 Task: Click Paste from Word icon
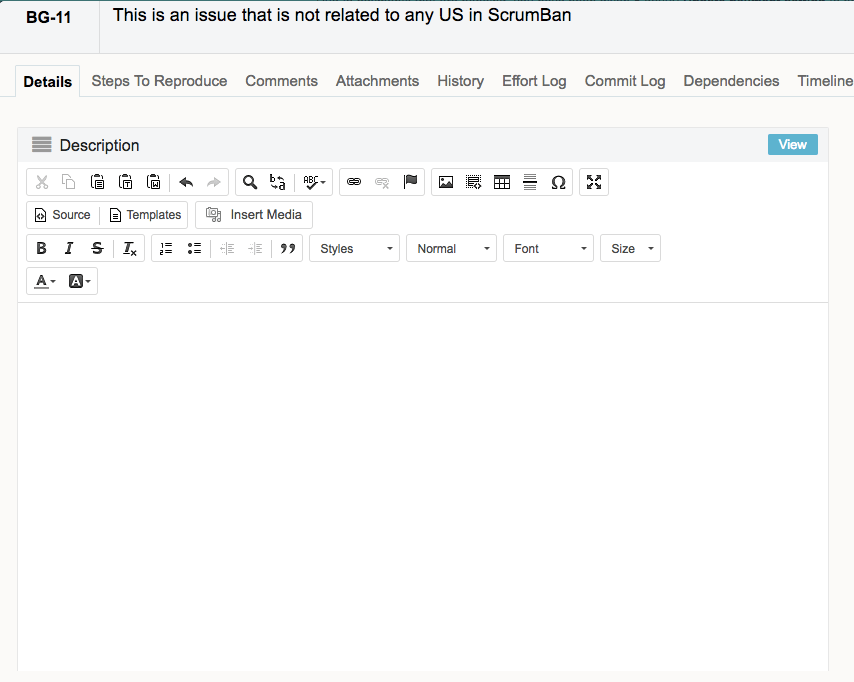pos(154,182)
